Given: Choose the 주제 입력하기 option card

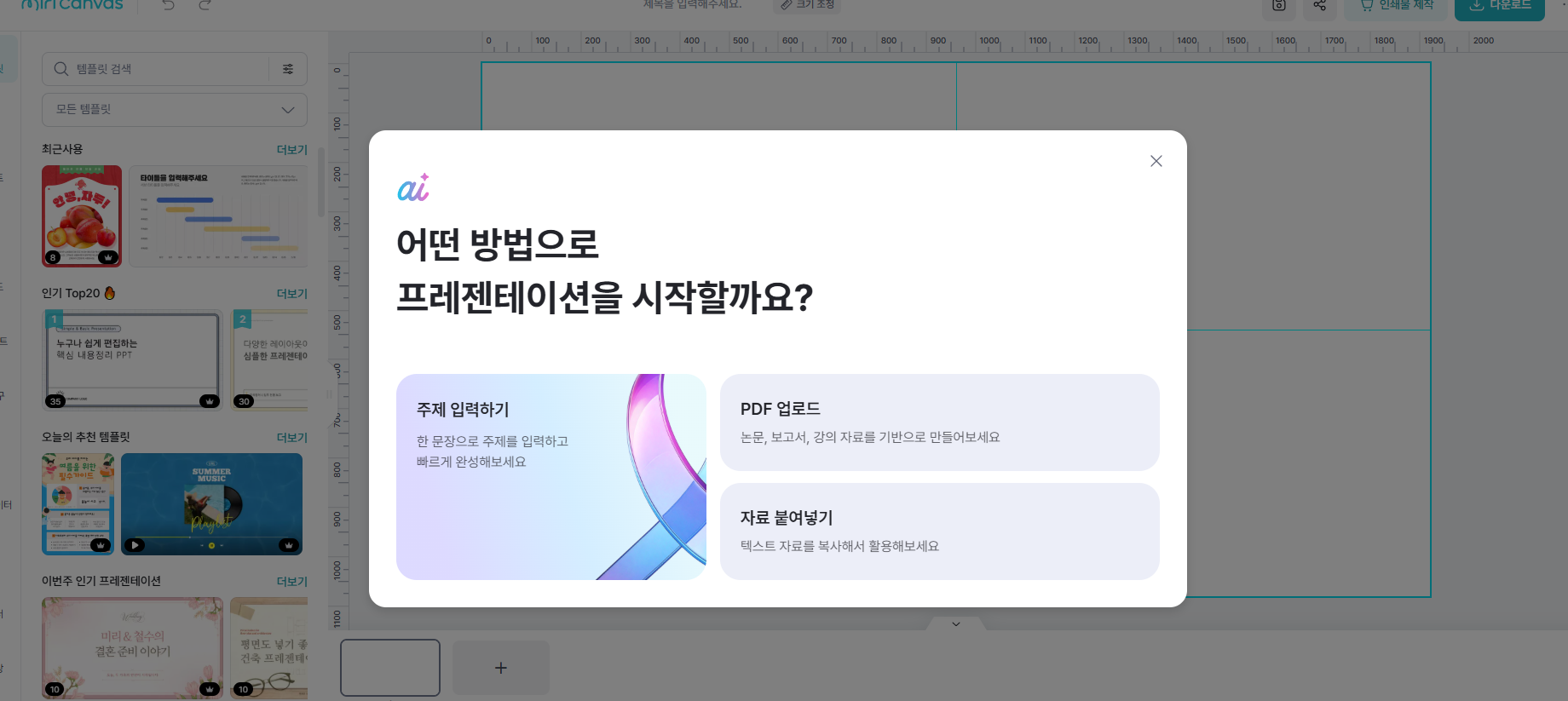Looking at the screenshot, I should point(551,477).
